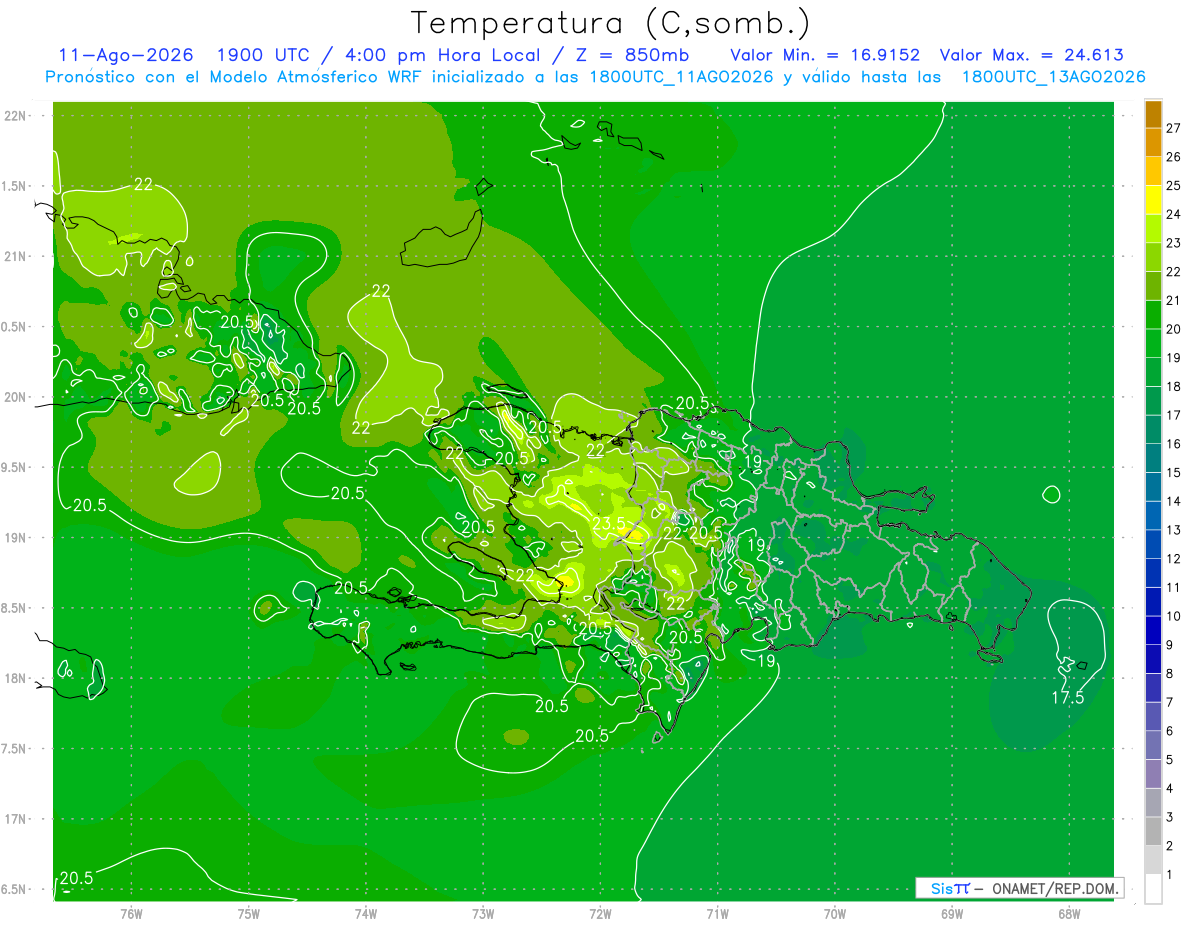This screenshot has height=927, width=1200.
Task: Click the white swatch below legend value 1
Action: tap(1153, 889)
